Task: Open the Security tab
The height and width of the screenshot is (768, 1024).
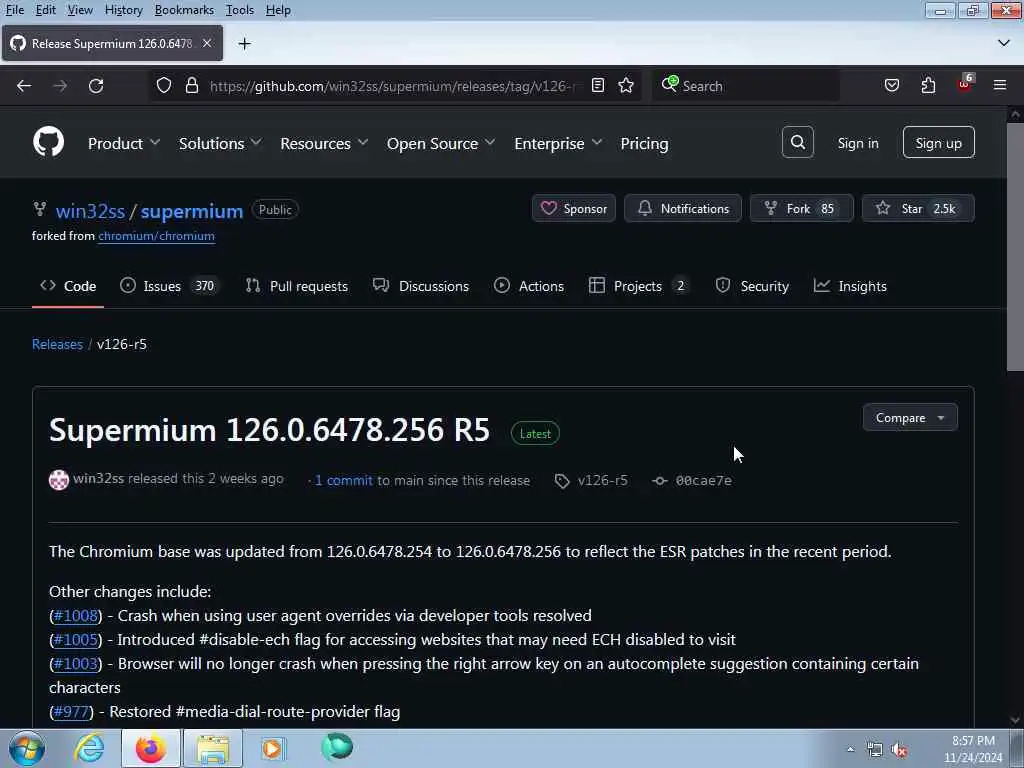Action: click(752, 286)
